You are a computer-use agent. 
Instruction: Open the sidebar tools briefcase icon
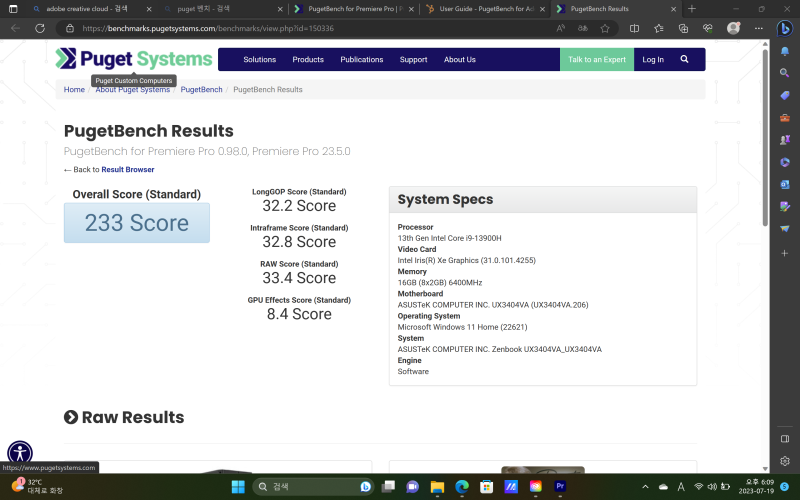tap(785, 118)
